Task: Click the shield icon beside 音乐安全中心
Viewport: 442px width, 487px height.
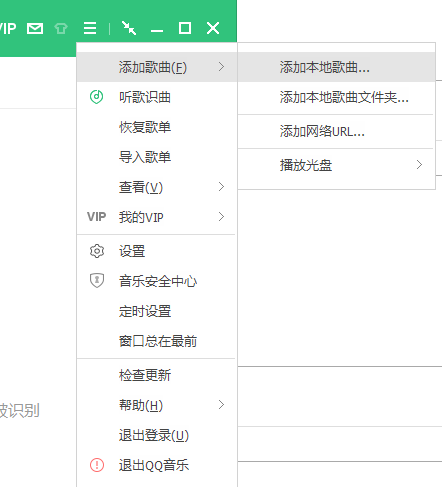Action: coord(97,281)
